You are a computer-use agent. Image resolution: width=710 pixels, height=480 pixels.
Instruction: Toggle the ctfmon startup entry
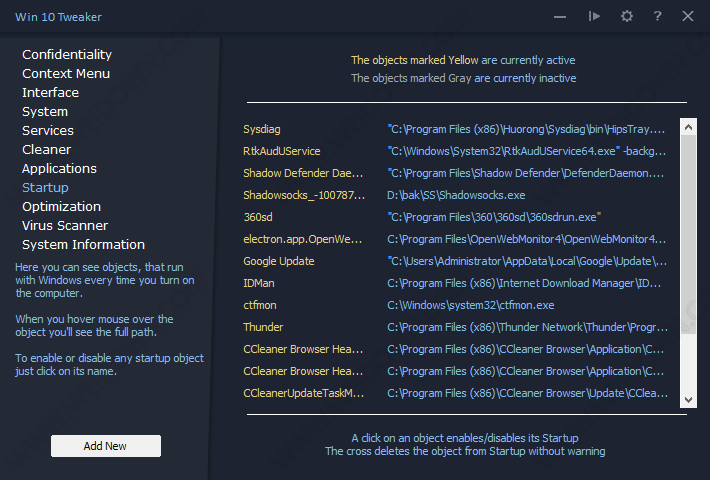(259, 305)
